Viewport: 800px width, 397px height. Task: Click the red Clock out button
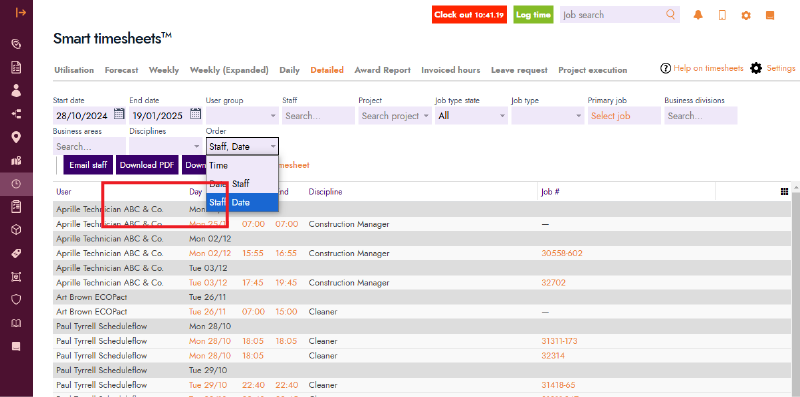coord(469,15)
